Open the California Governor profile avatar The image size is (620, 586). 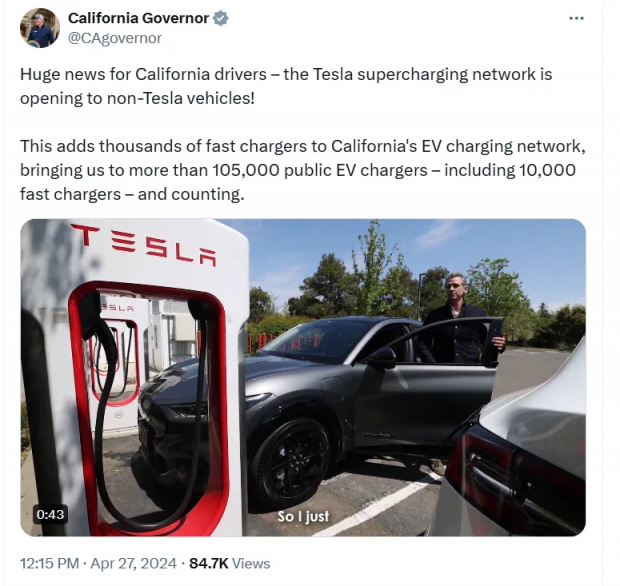click(x=40, y=28)
